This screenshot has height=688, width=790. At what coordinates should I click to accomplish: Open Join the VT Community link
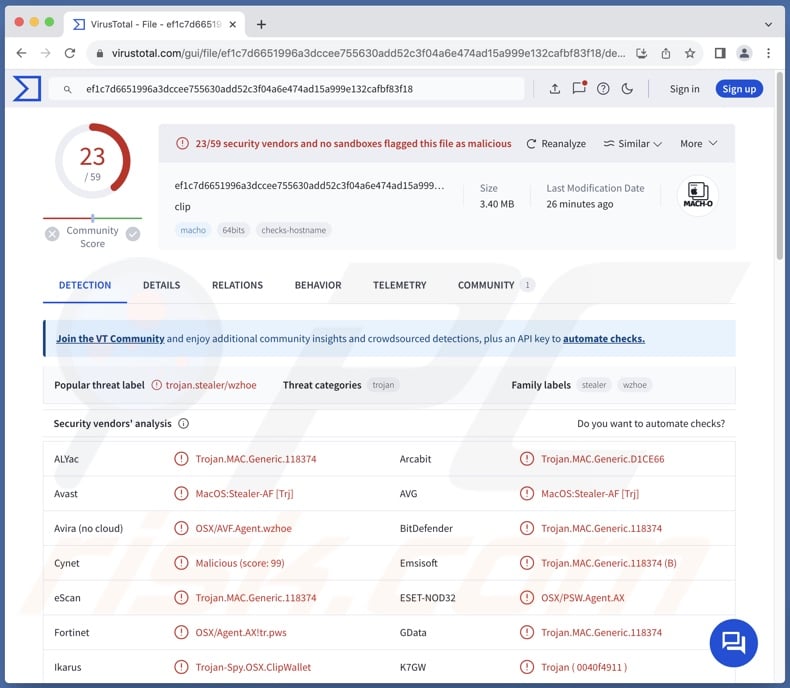pos(110,339)
